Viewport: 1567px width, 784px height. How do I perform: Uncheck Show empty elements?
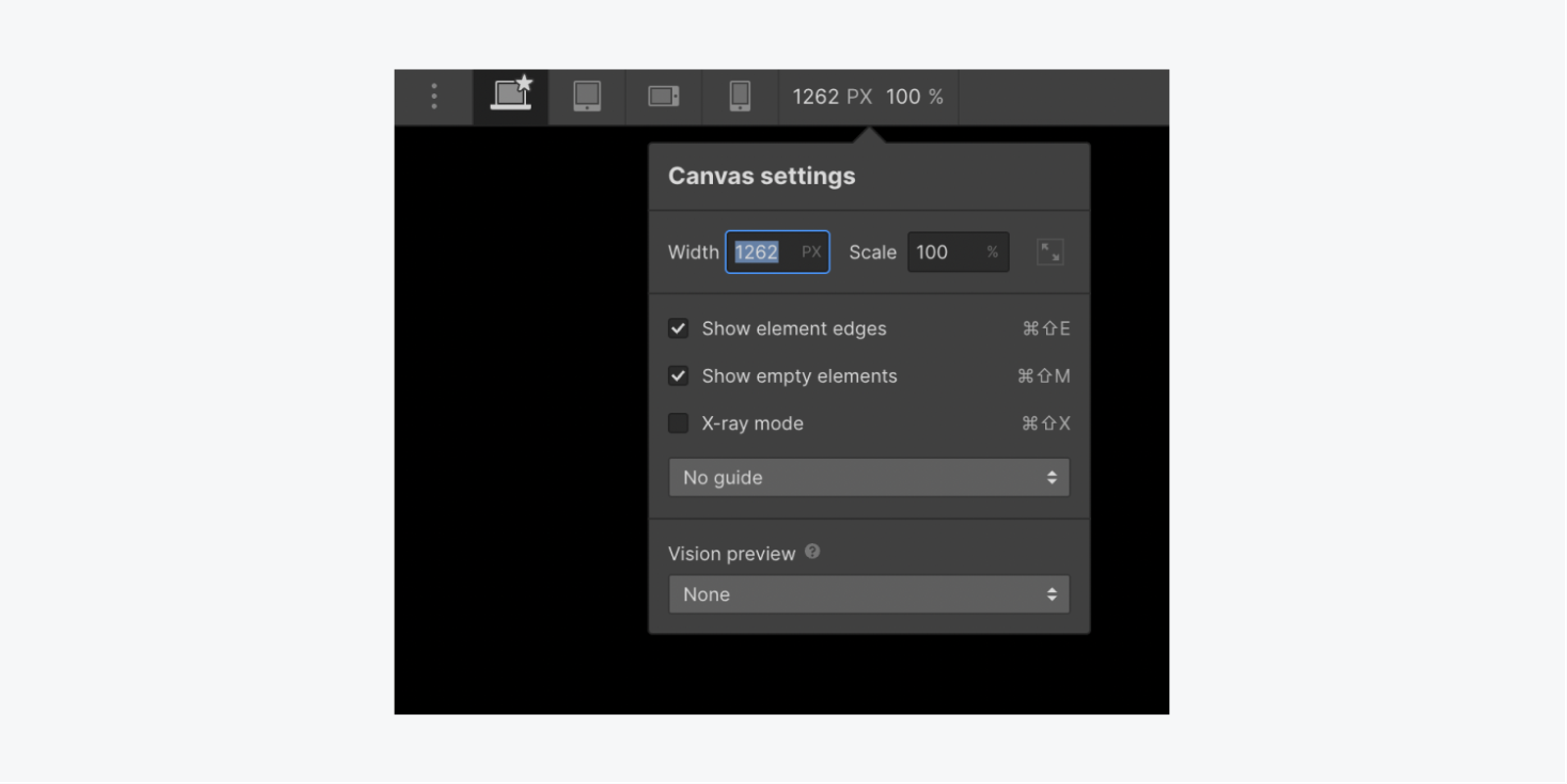click(x=678, y=376)
